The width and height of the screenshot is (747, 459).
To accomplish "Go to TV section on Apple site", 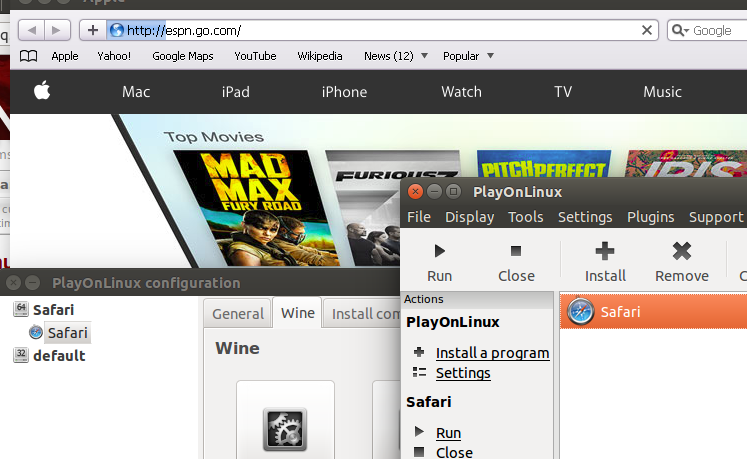I will tap(563, 92).
